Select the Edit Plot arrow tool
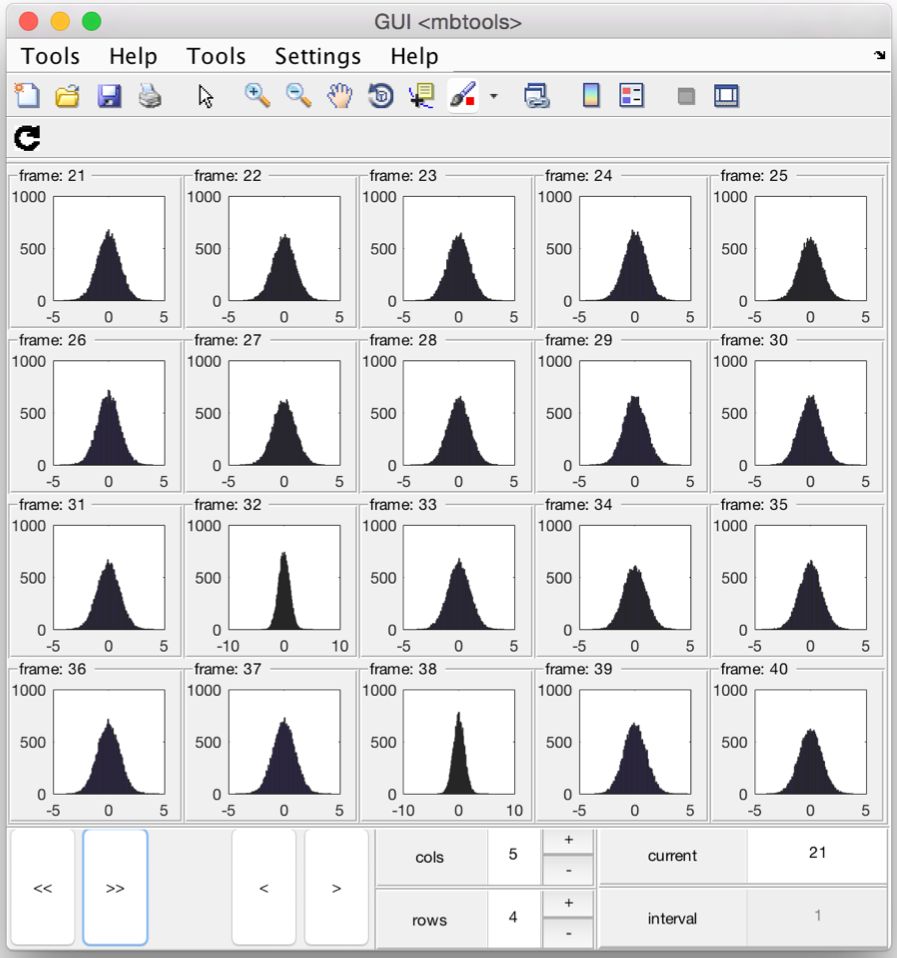The height and width of the screenshot is (958, 897). coord(205,97)
